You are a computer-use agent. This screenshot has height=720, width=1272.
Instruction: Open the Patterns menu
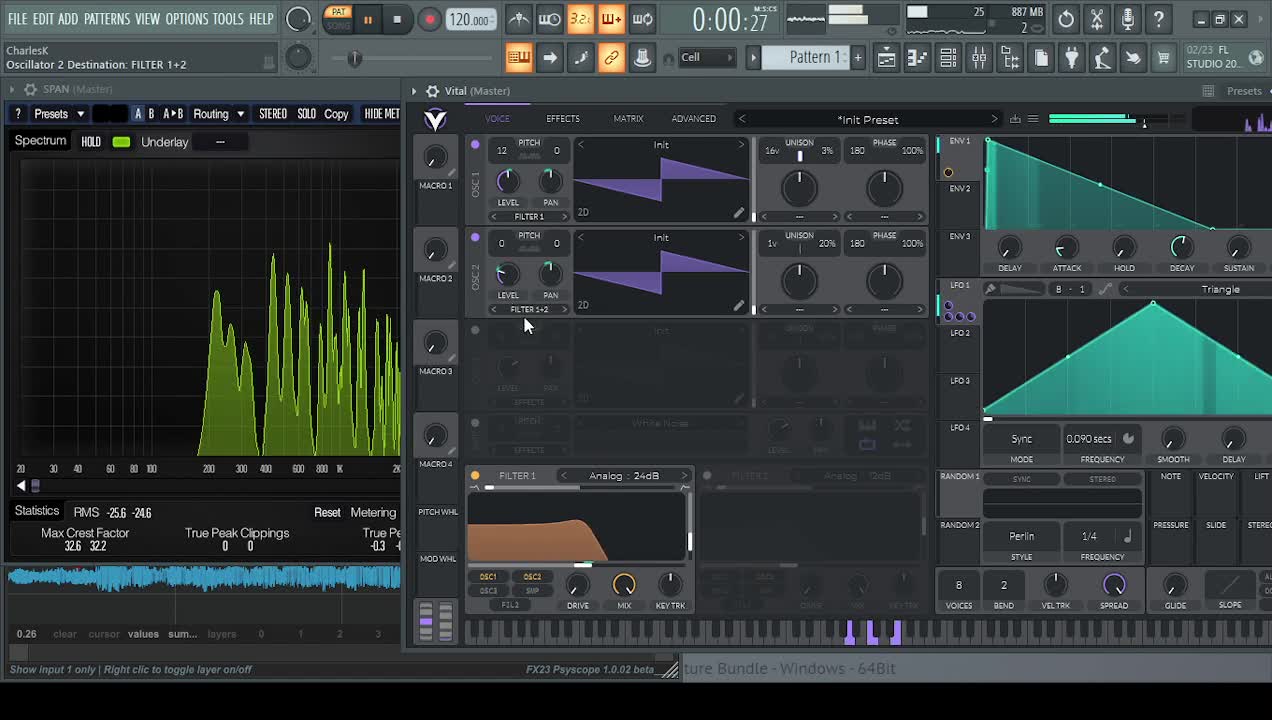(x=106, y=19)
